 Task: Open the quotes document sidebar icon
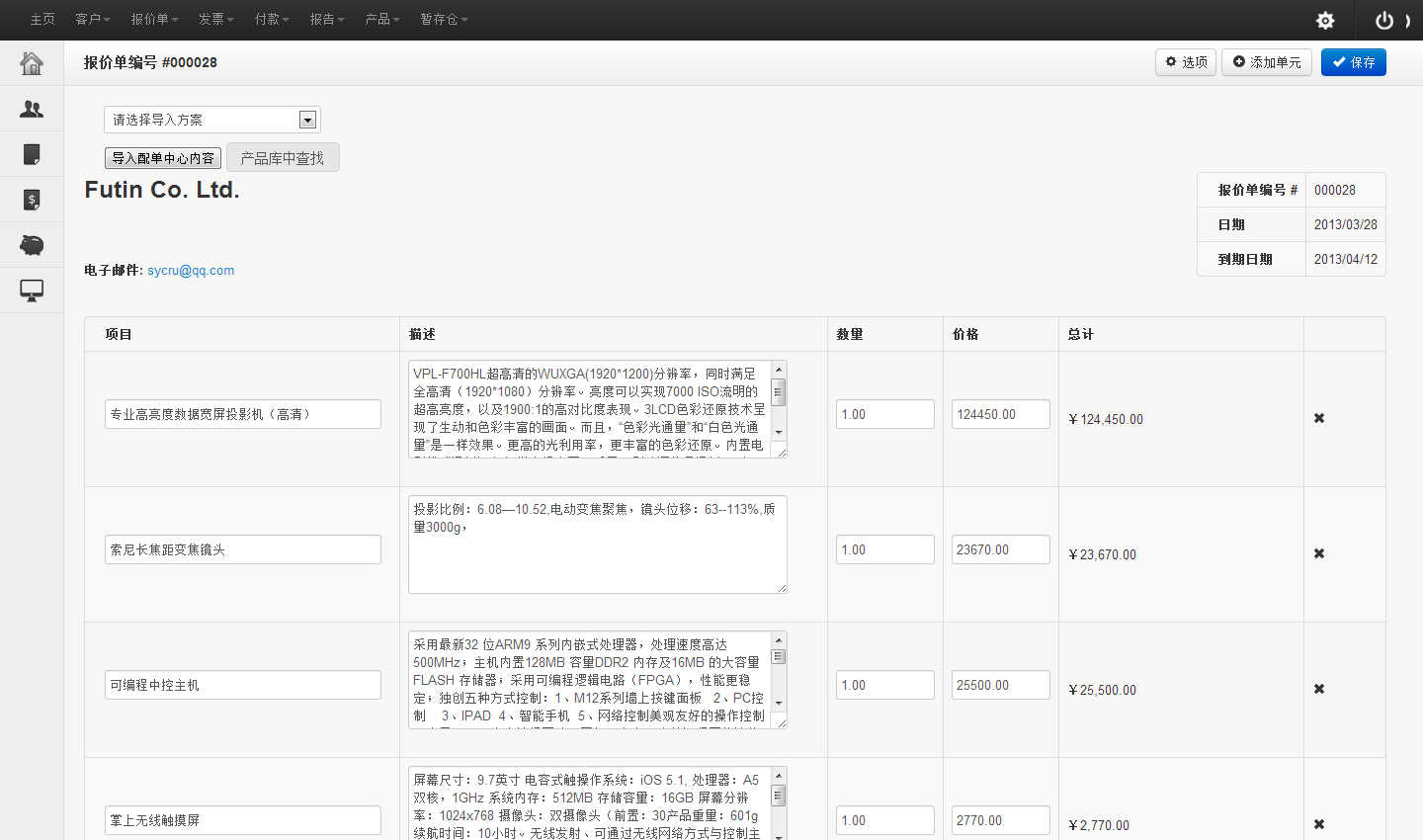pos(32,154)
